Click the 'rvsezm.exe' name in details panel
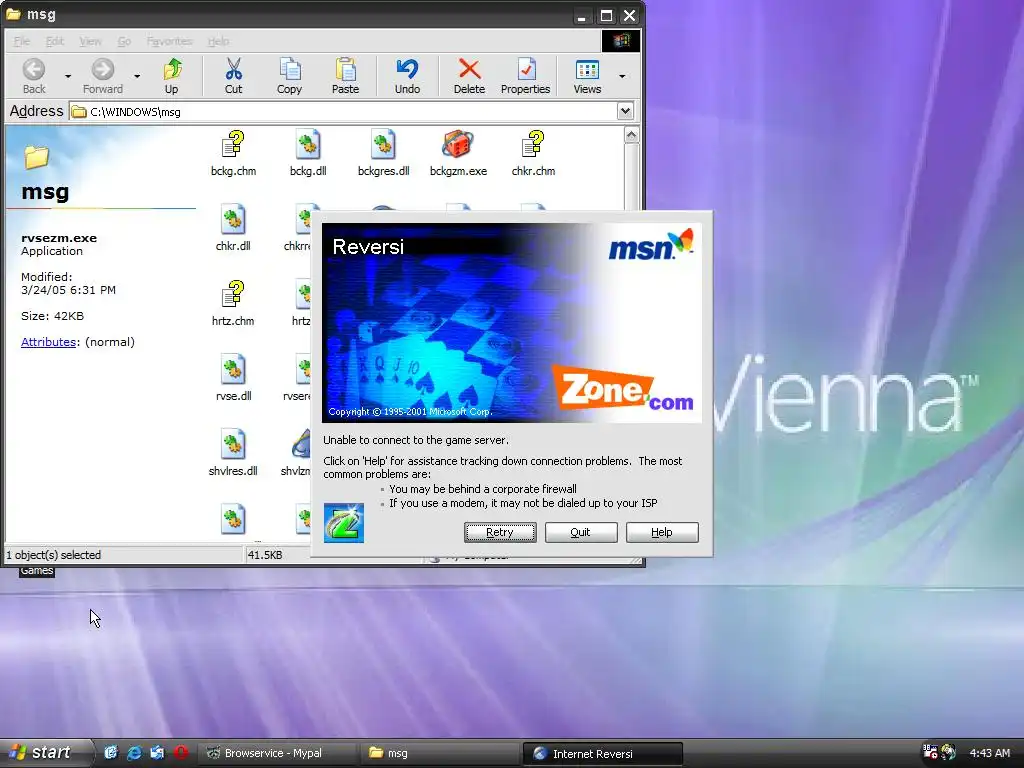1024x768 pixels. click(59, 238)
